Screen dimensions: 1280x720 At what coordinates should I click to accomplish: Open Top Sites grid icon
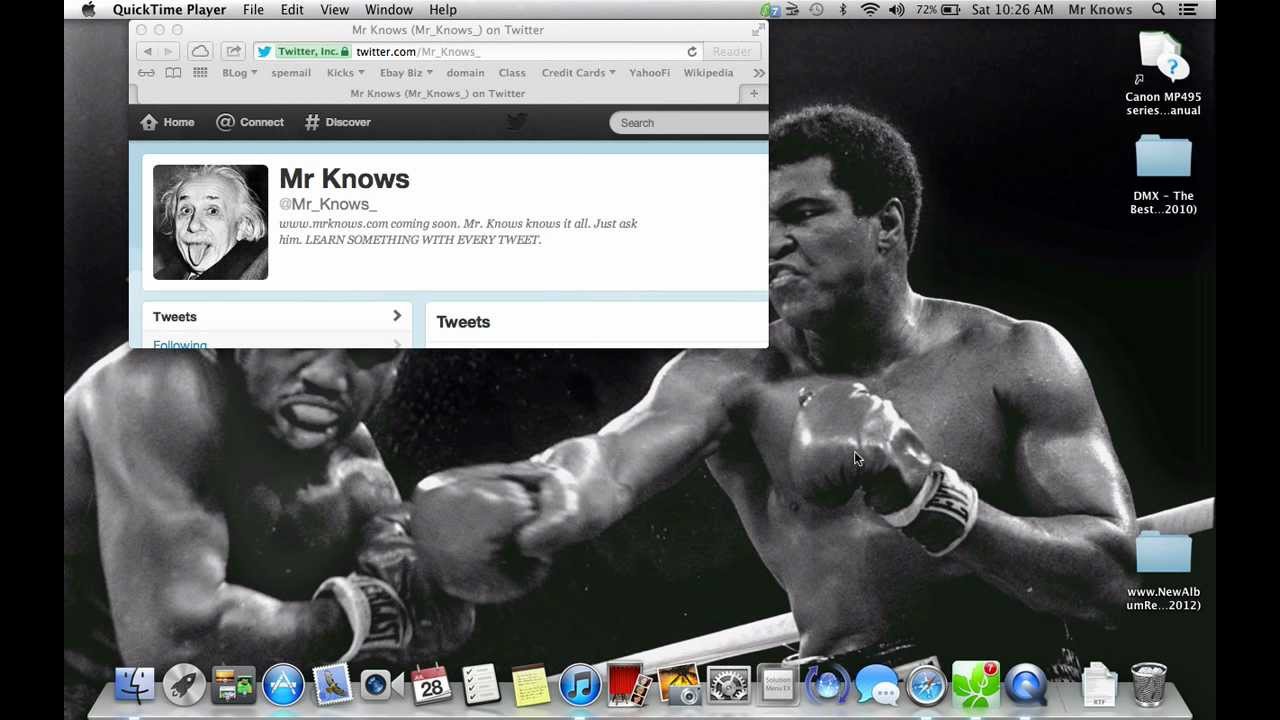200,73
